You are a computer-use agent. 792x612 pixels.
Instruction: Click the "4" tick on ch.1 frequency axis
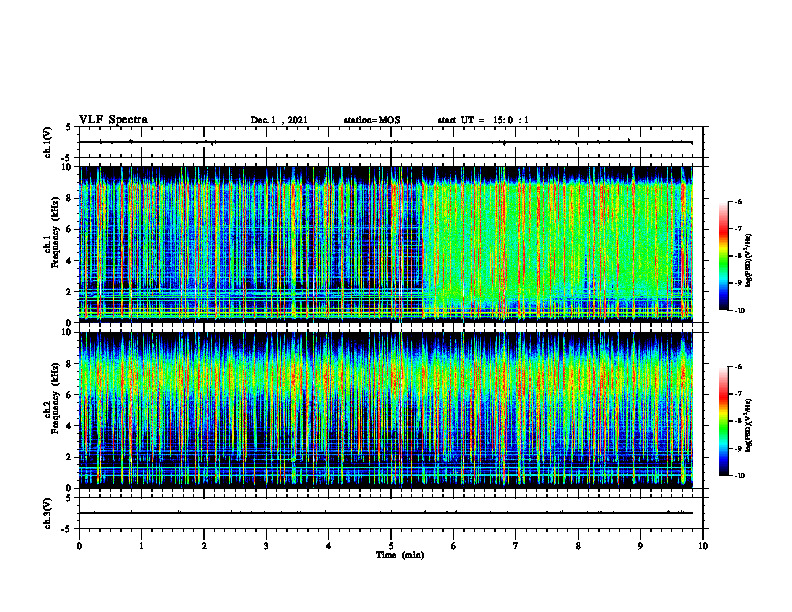[70, 261]
